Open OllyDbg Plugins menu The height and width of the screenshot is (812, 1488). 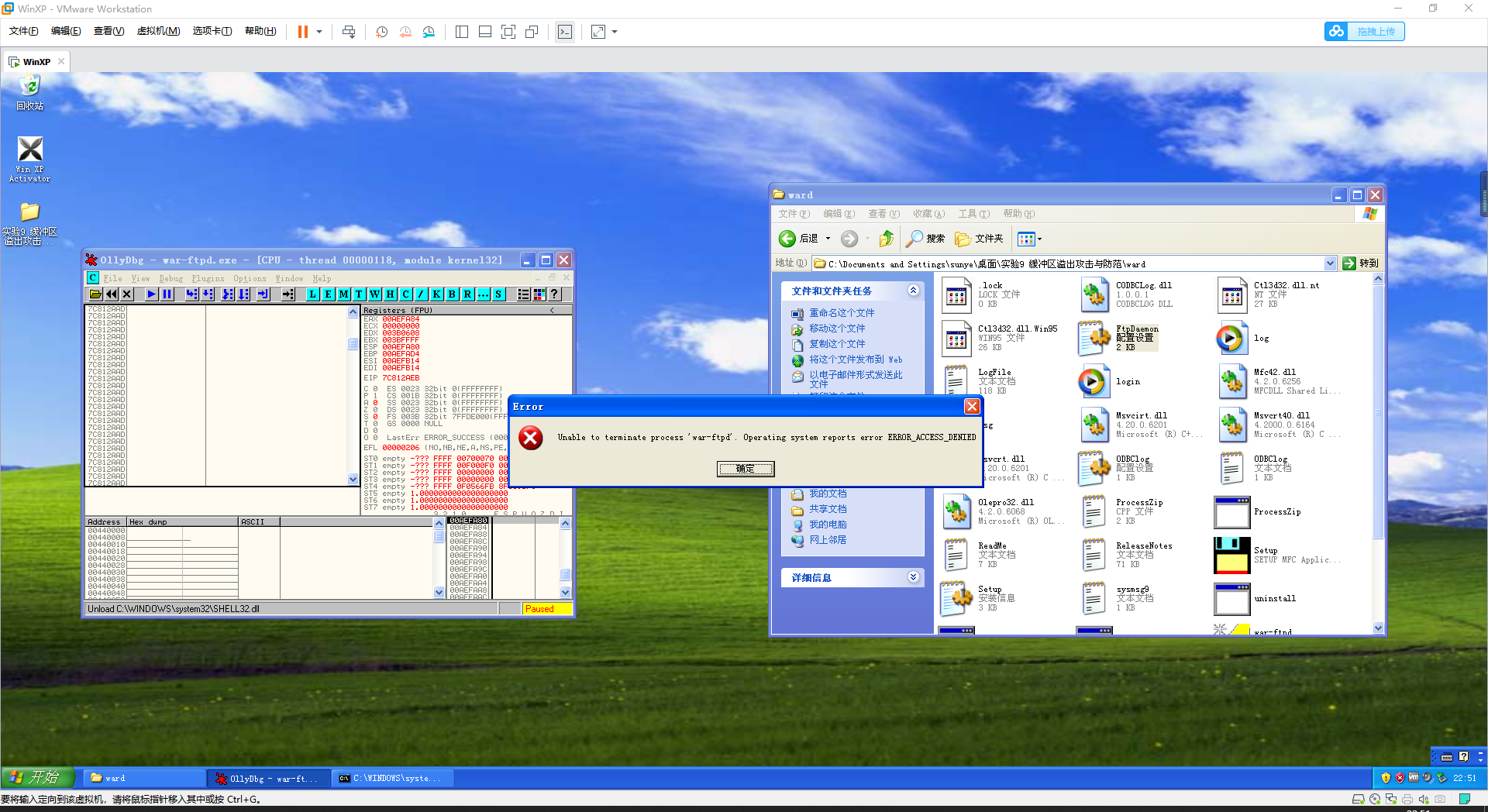[208, 278]
